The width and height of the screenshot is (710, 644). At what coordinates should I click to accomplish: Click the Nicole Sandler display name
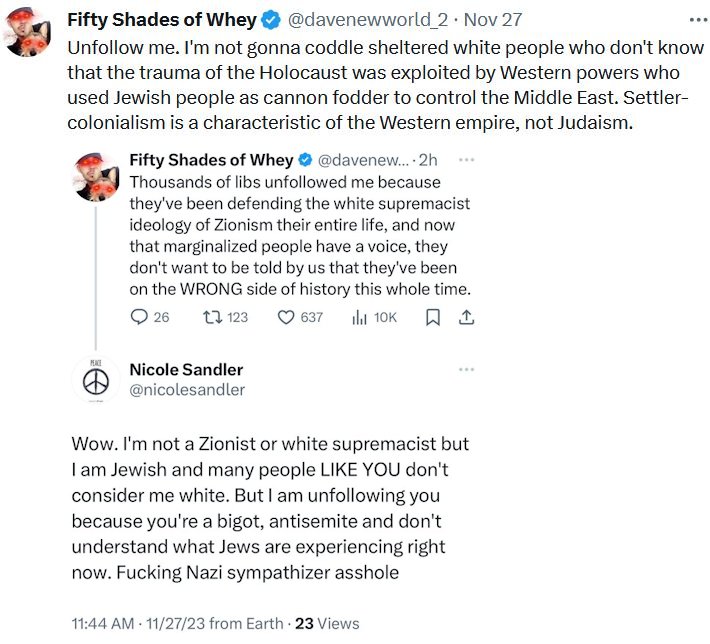point(186,369)
